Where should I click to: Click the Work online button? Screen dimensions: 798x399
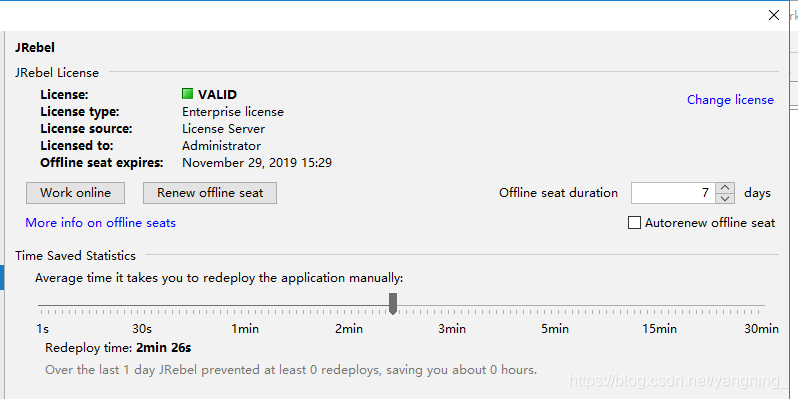tap(75, 193)
